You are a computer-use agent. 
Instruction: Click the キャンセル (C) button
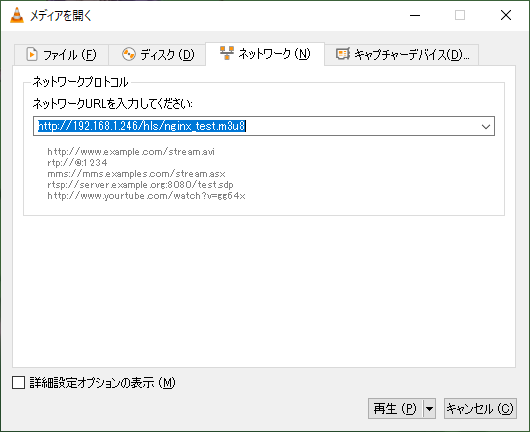tap(480, 409)
